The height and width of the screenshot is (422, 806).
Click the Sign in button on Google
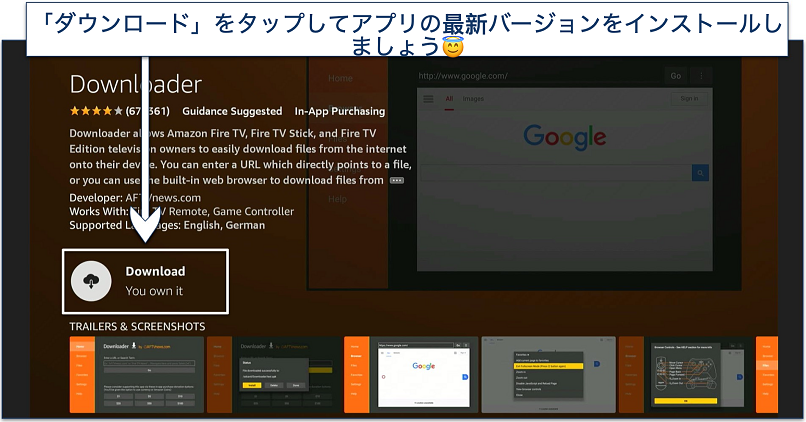[x=689, y=99]
